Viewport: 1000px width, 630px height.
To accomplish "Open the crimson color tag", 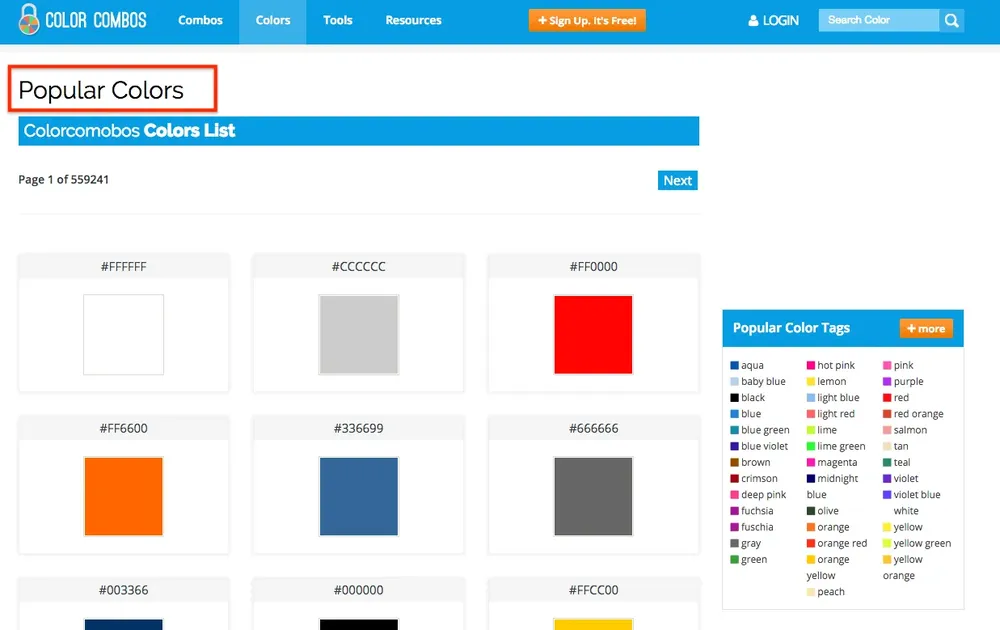I will point(759,478).
